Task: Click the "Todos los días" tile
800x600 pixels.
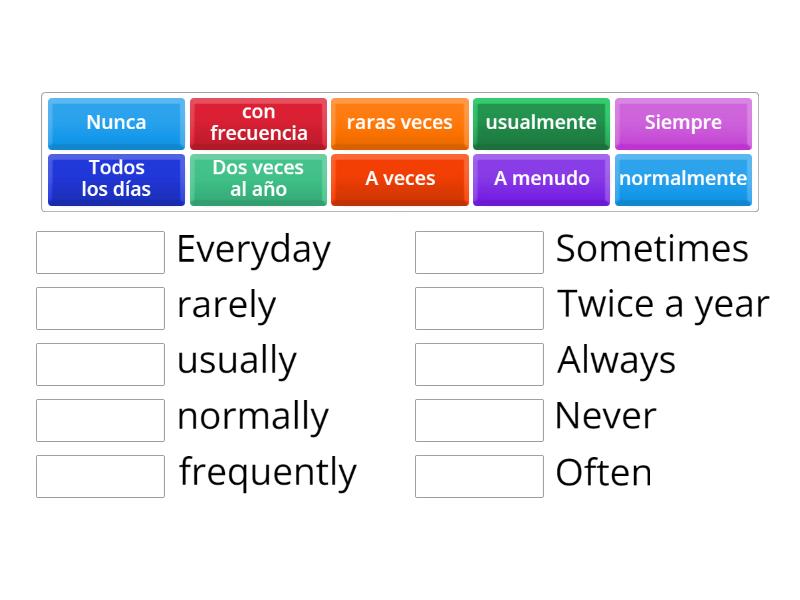Action: click(x=116, y=179)
